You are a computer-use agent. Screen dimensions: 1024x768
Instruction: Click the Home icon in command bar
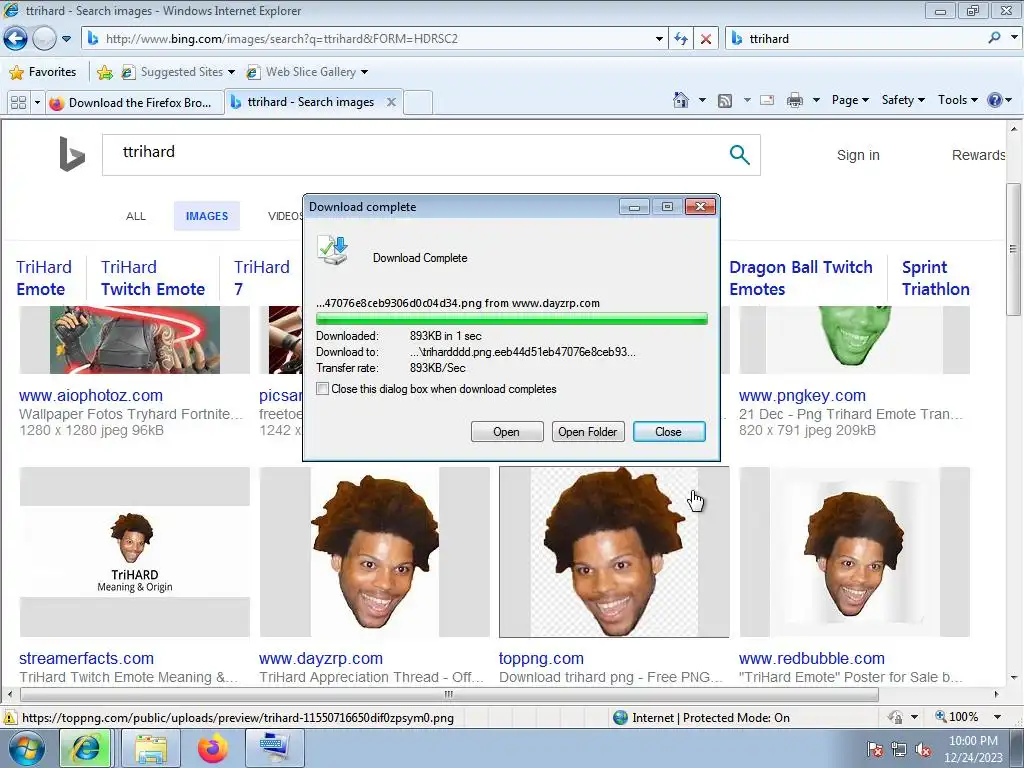coord(680,100)
